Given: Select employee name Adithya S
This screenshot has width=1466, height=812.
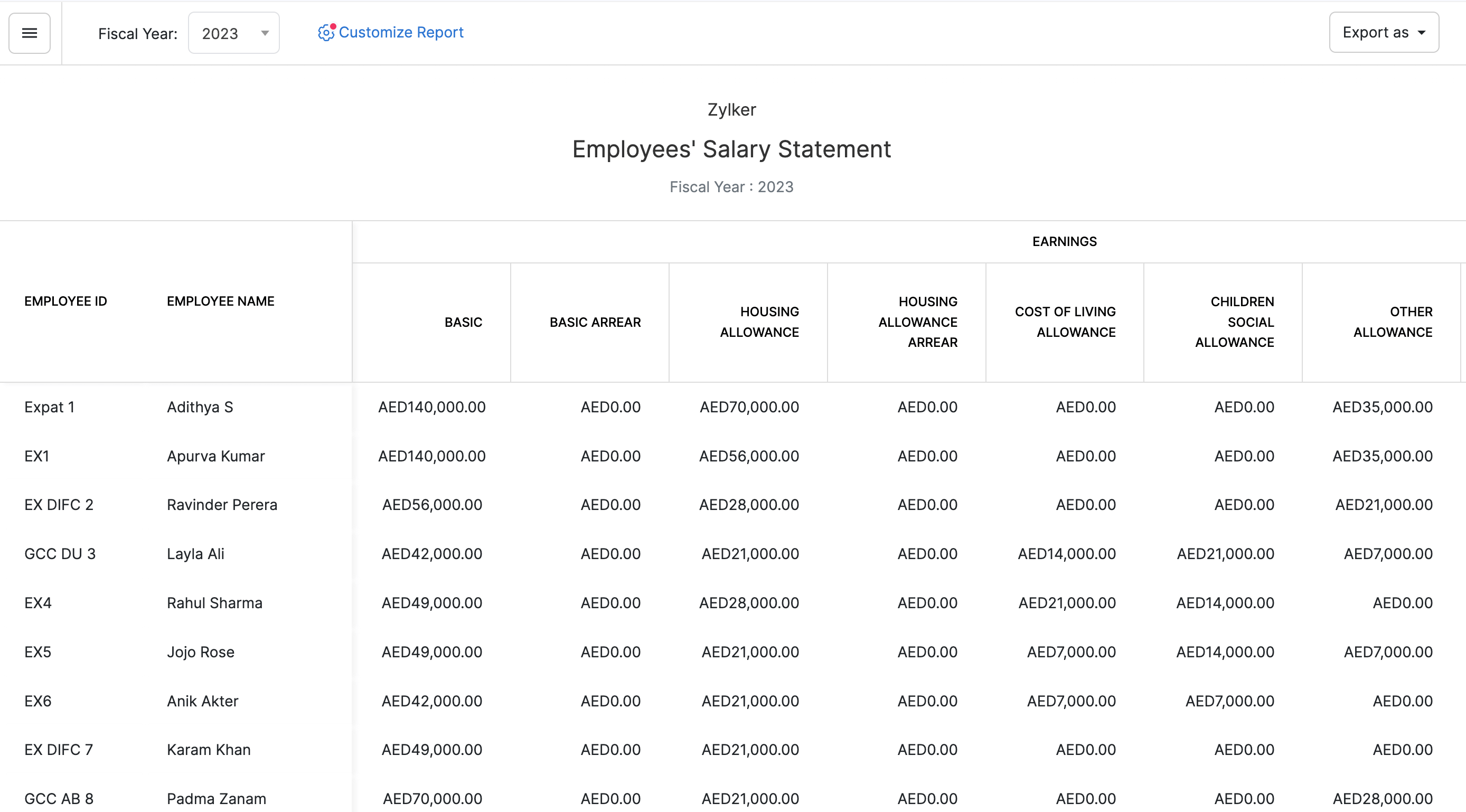Looking at the screenshot, I should pyautogui.click(x=200, y=407).
